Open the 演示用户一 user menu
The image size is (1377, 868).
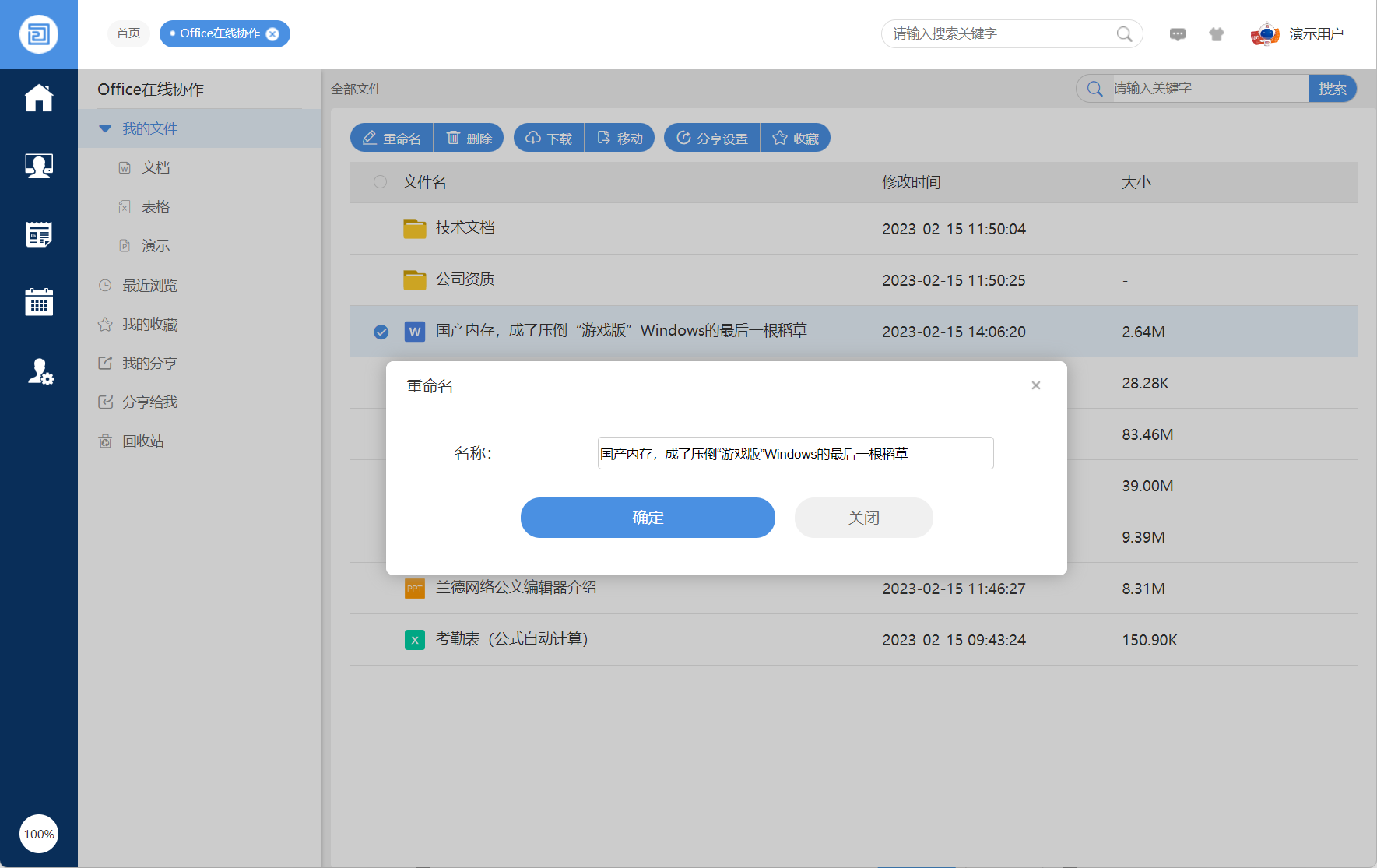pos(1322,34)
